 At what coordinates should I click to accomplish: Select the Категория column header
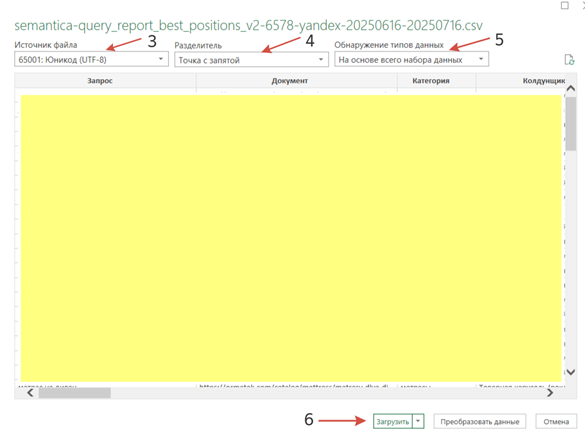tap(431, 81)
